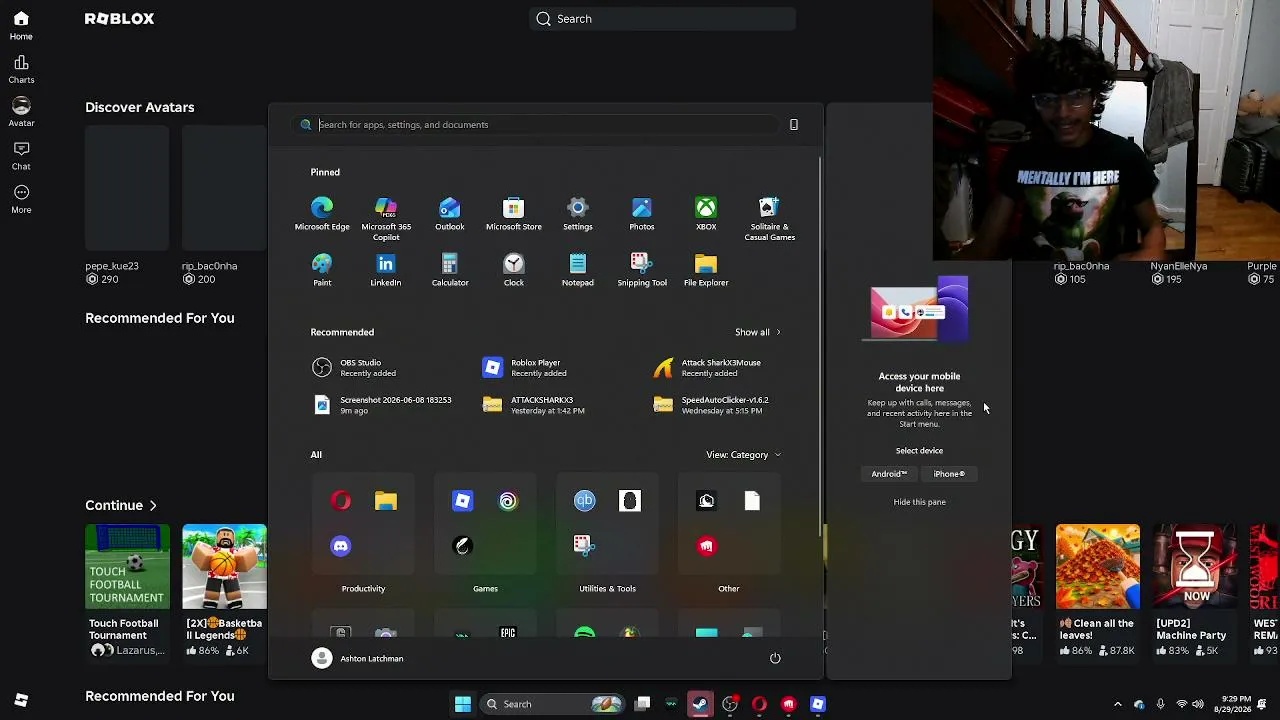The image size is (1280, 720).
Task: Launch the Snipping Tool pinned app
Action: 642,270
